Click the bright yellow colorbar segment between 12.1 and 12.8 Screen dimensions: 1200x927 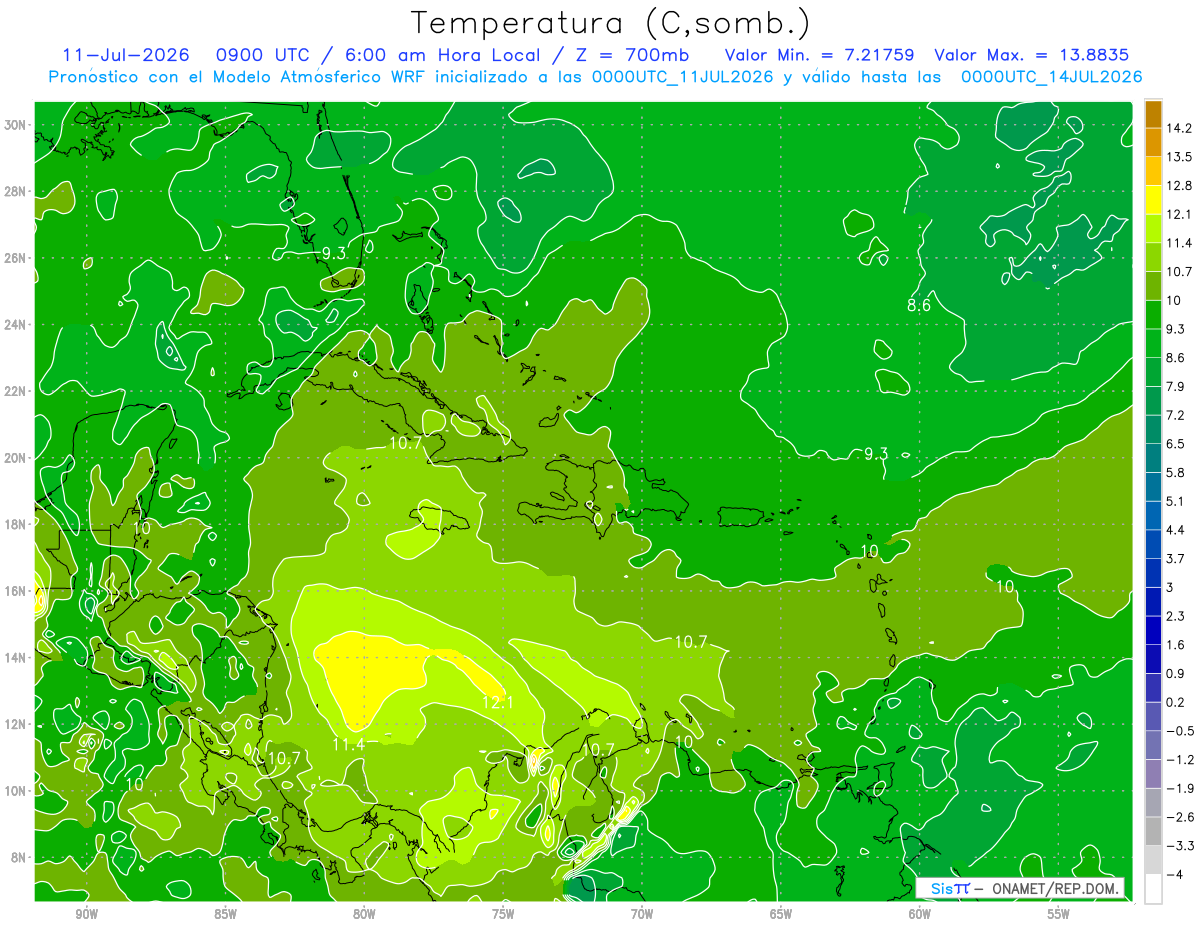(x=1153, y=200)
